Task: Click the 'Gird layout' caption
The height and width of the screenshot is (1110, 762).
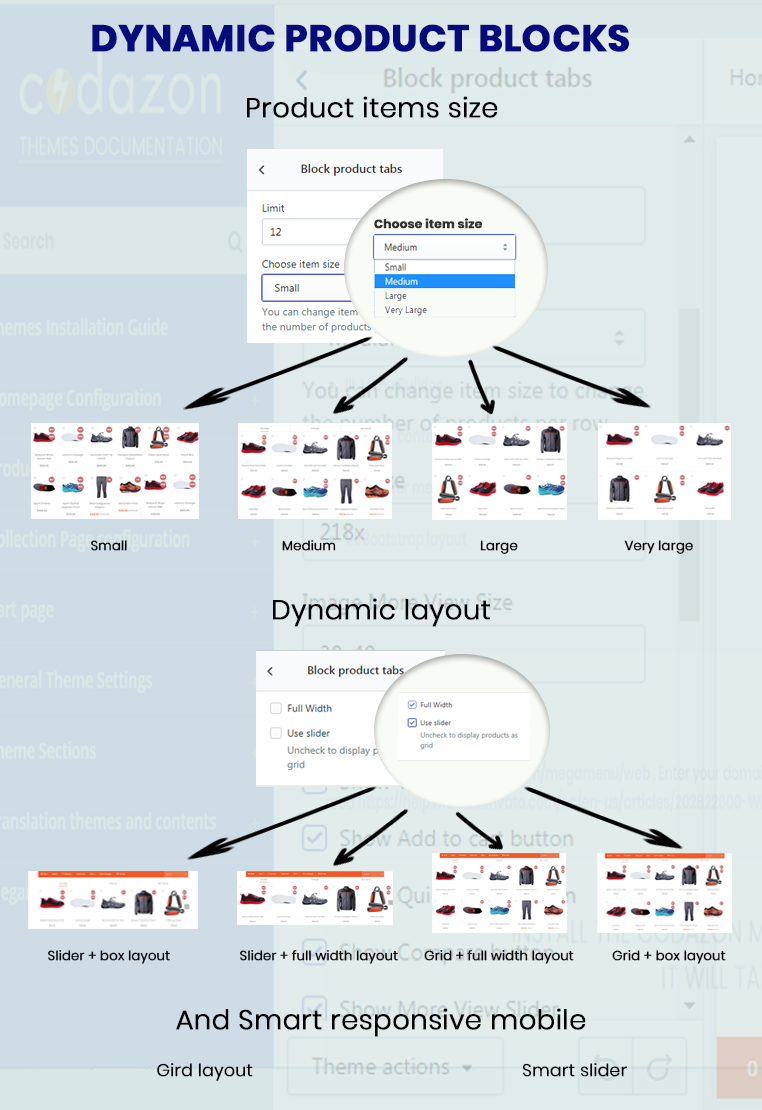Action: coord(204,1070)
